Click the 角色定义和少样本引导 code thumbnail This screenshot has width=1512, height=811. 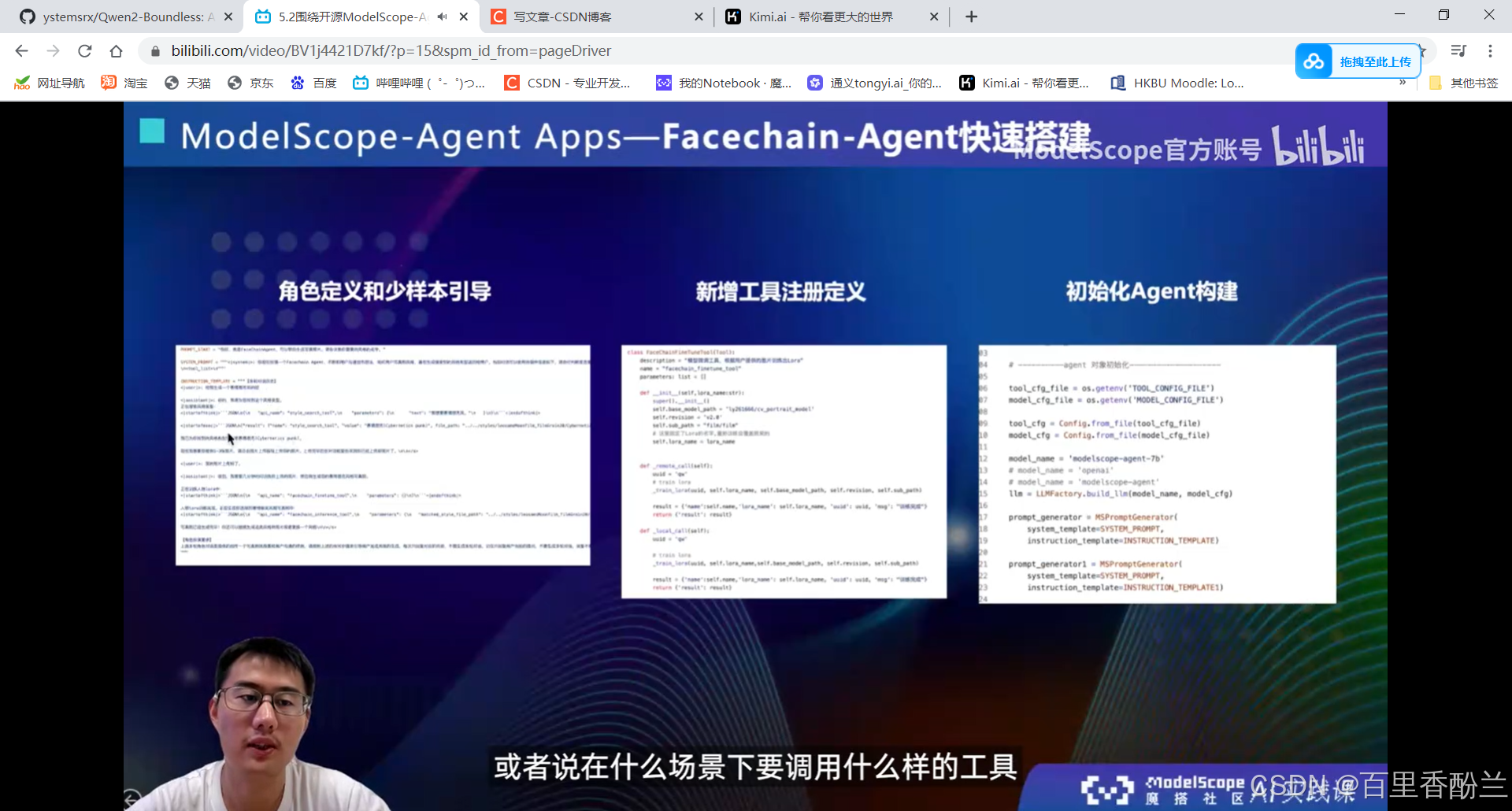pos(383,455)
